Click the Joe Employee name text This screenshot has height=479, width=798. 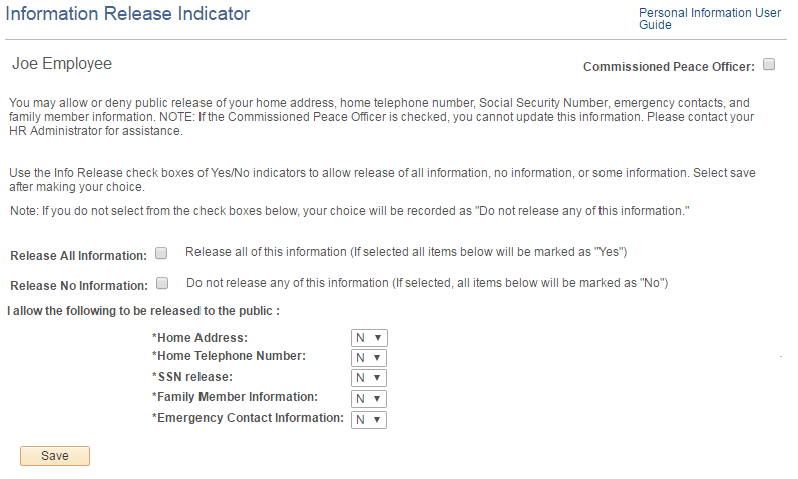click(62, 64)
